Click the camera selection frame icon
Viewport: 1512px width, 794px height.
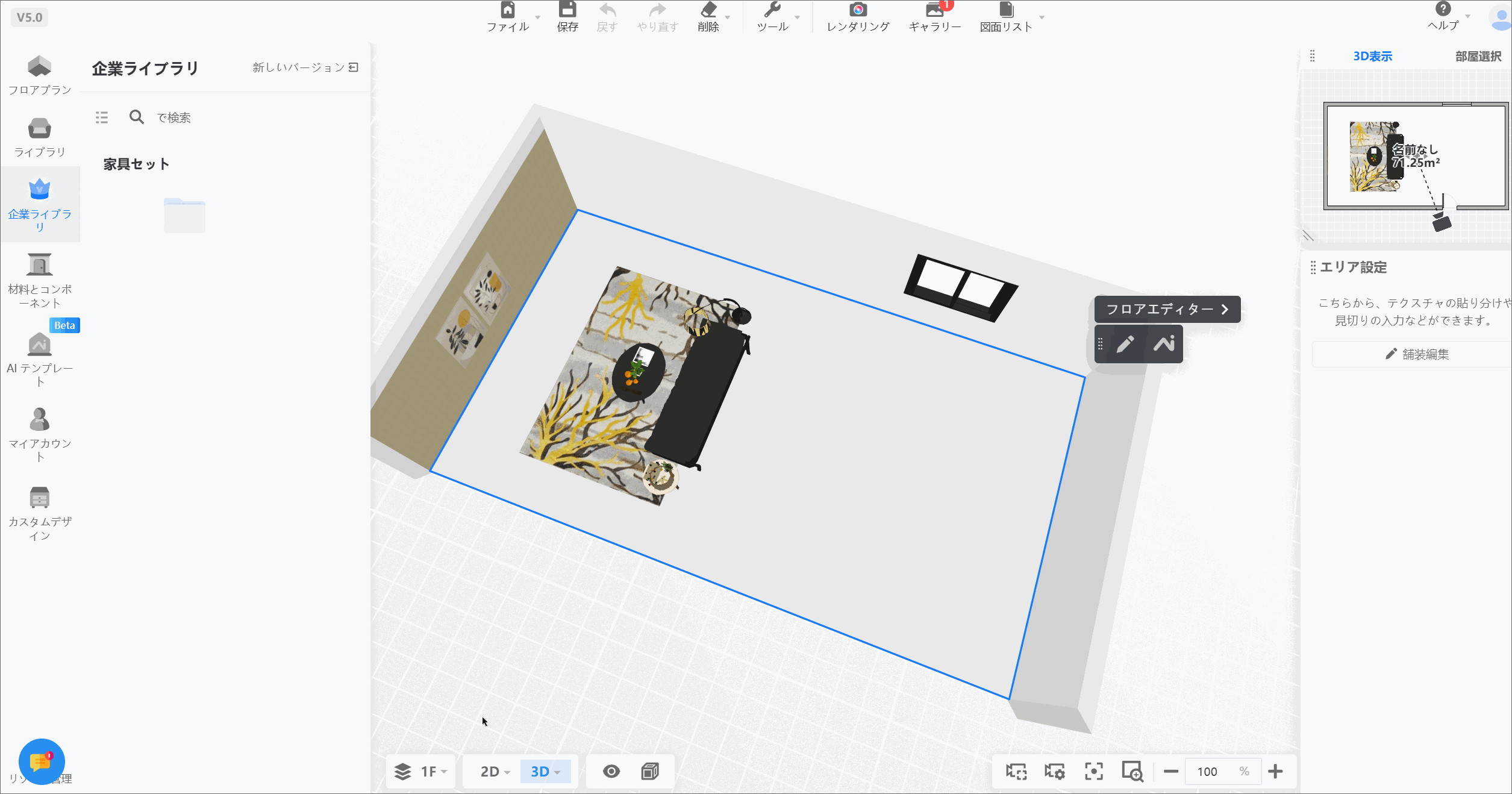click(x=1016, y=771)
